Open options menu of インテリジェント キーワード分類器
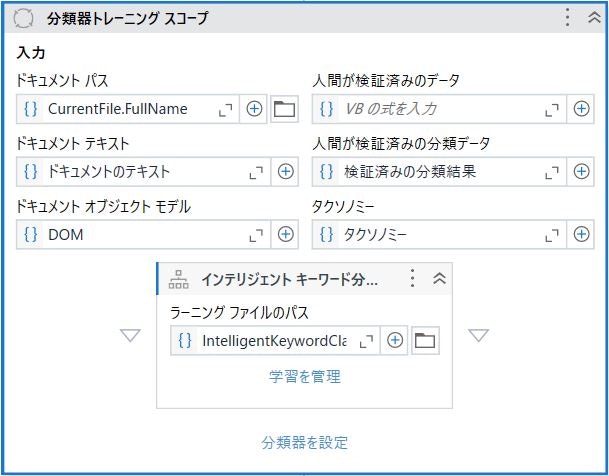 click(412, 278)
